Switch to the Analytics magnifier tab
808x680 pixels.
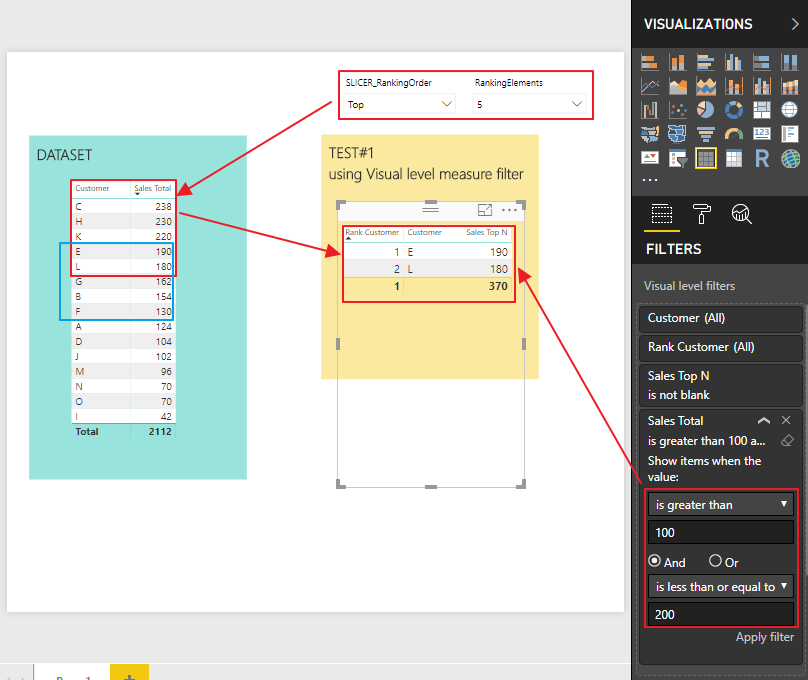(742, 214)
